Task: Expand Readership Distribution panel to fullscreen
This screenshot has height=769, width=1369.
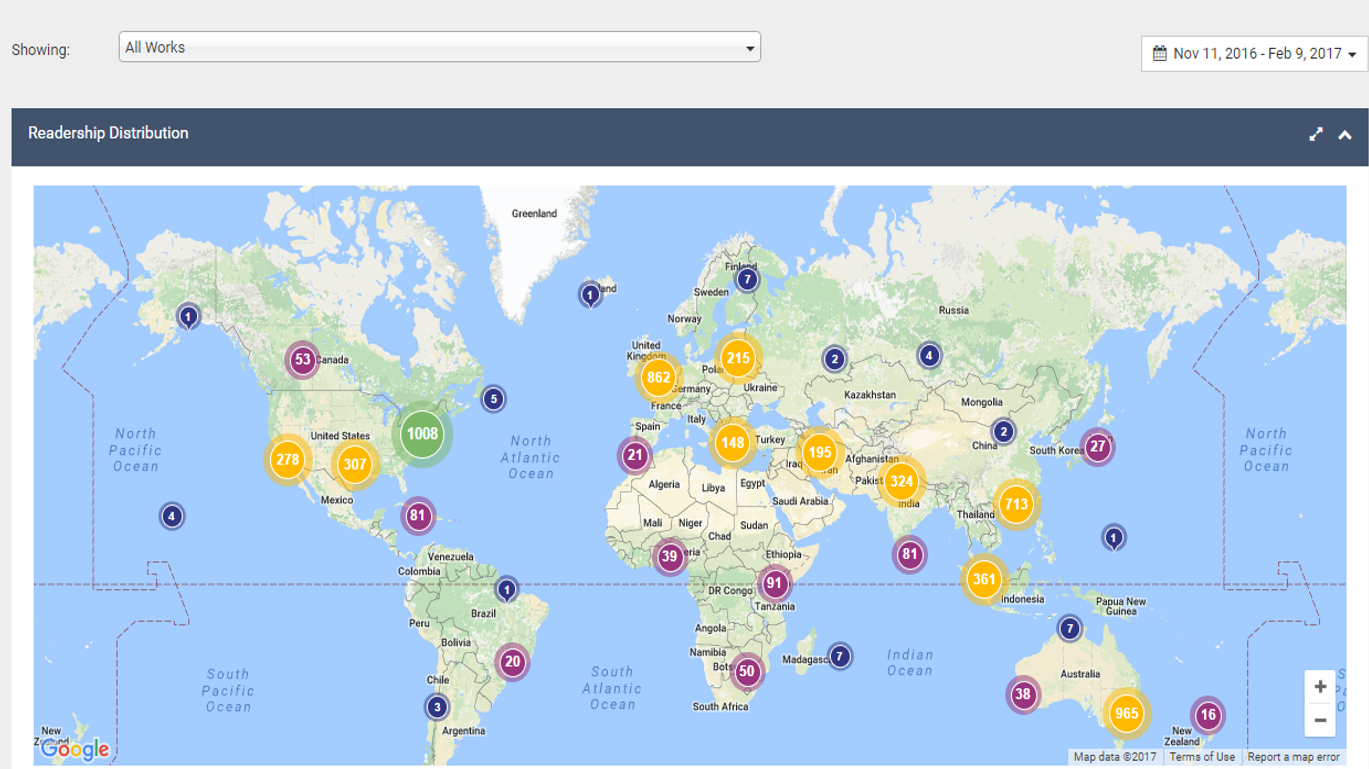Action: tap(1317, 134)
